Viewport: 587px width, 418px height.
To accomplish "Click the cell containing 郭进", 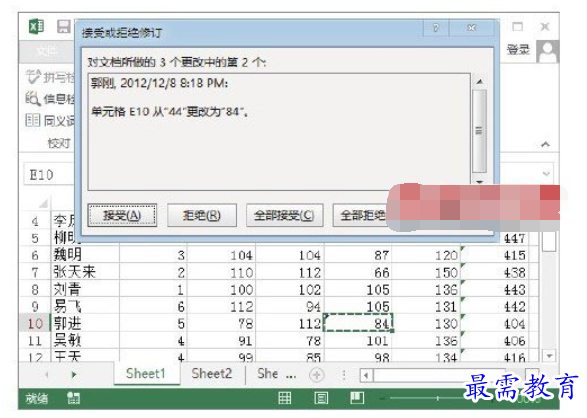I will point(85,324).
